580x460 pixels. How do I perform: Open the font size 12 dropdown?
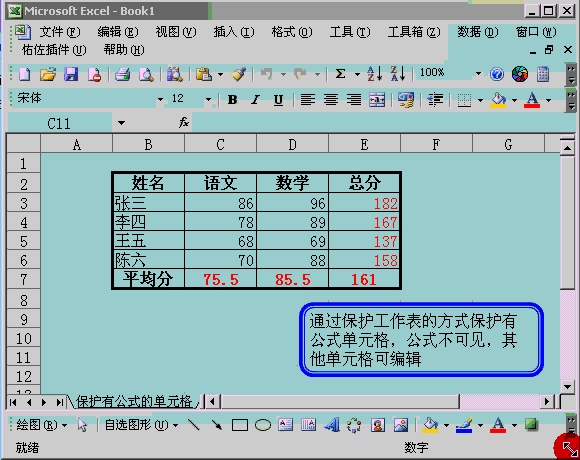coord(208,99)
